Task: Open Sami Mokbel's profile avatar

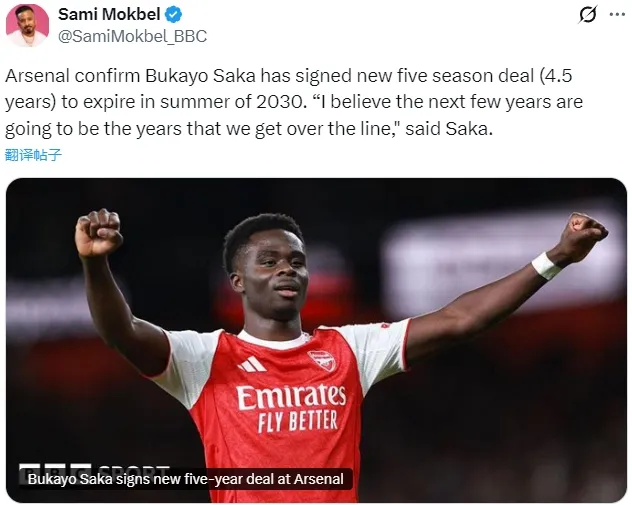Action: click(27, 25)
